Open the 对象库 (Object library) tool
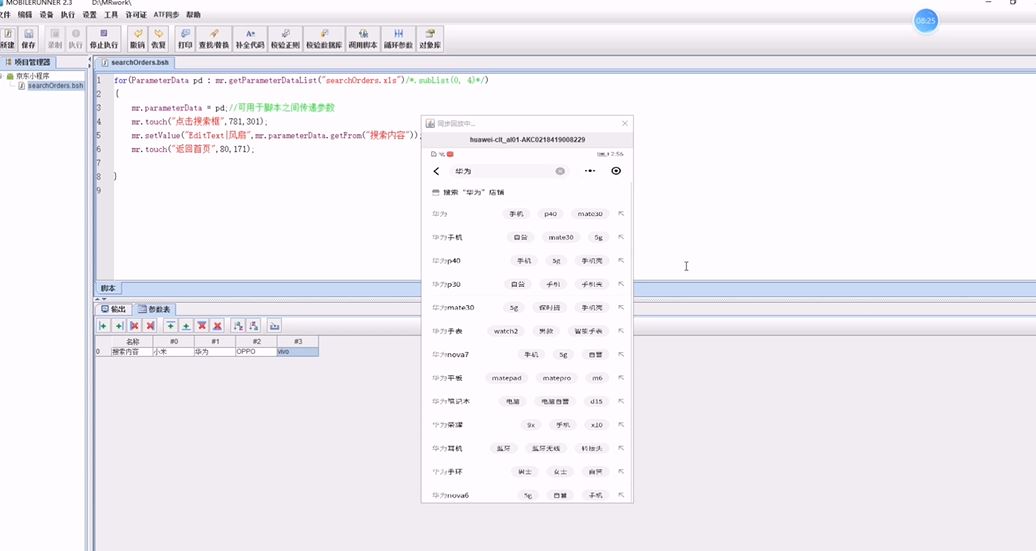The height and width of the screenshot is (551, 1036). click(x=430, y=39)
